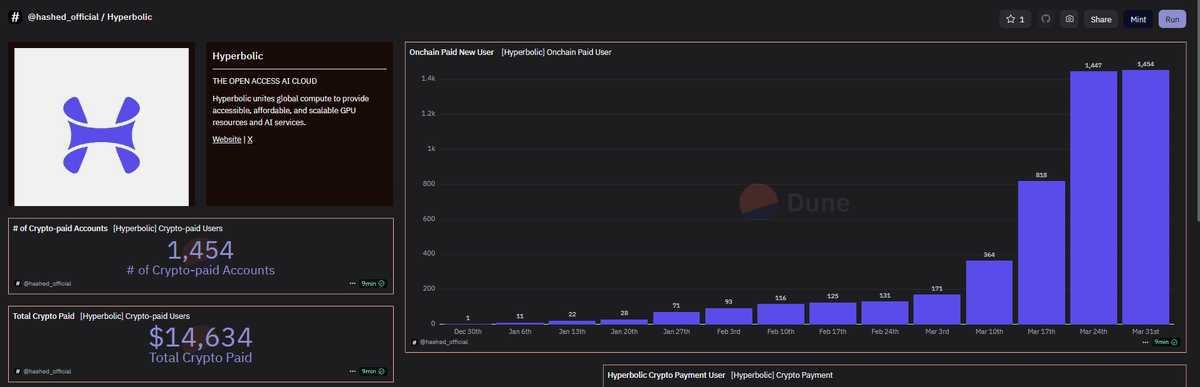Open @hashed_official under Crypto-paid Accounts widget
1200x387 pixels.
coord(47,284)
